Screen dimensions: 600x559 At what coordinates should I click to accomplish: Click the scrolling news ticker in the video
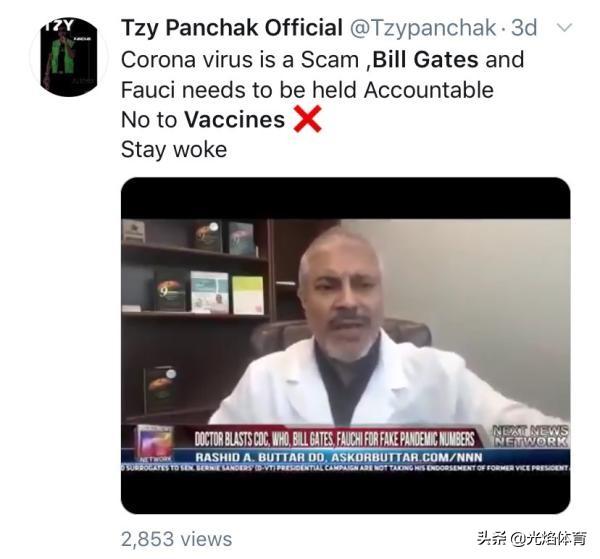point(346,468)
